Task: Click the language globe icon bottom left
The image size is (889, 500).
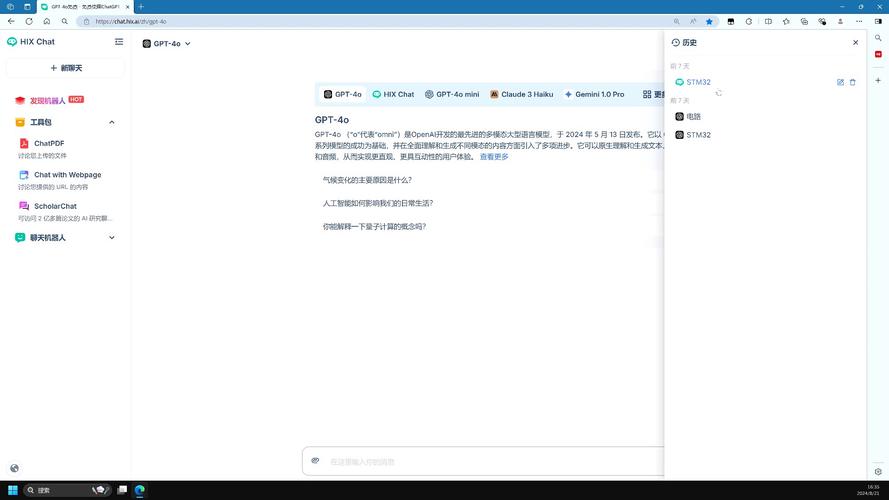Action: 15,468
